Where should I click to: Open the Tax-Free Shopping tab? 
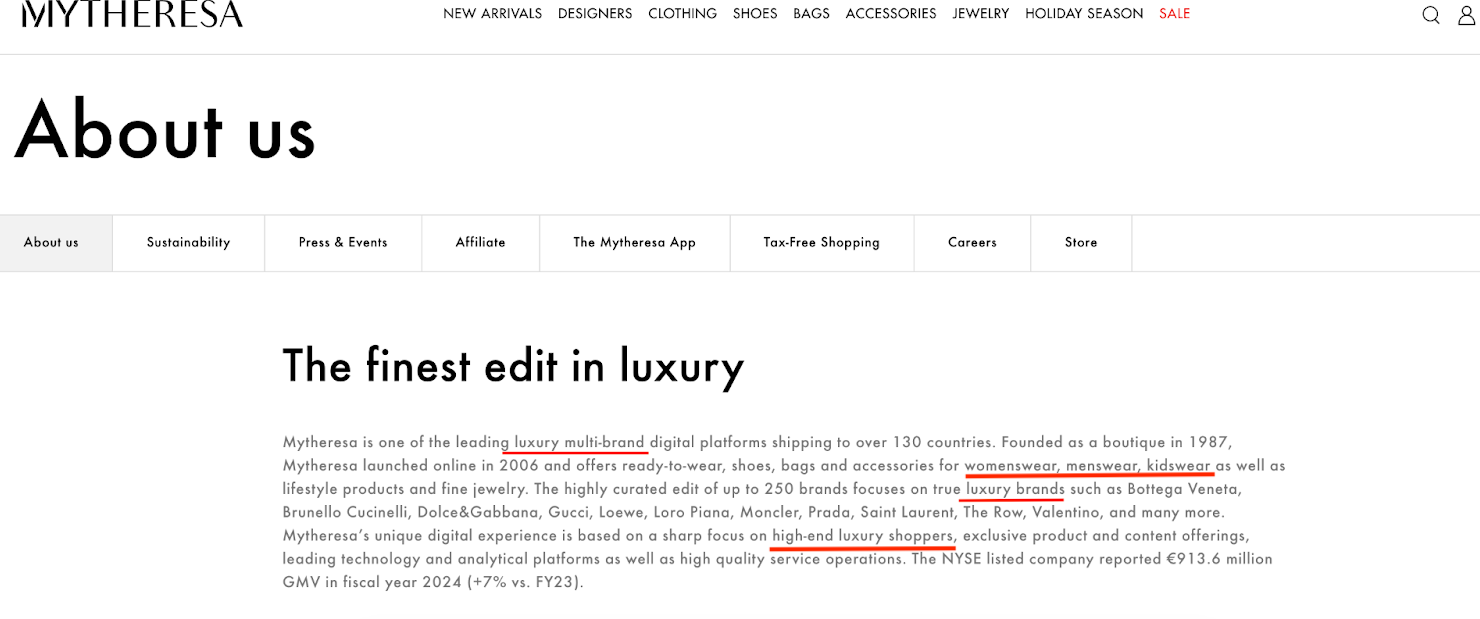point(822,243)
